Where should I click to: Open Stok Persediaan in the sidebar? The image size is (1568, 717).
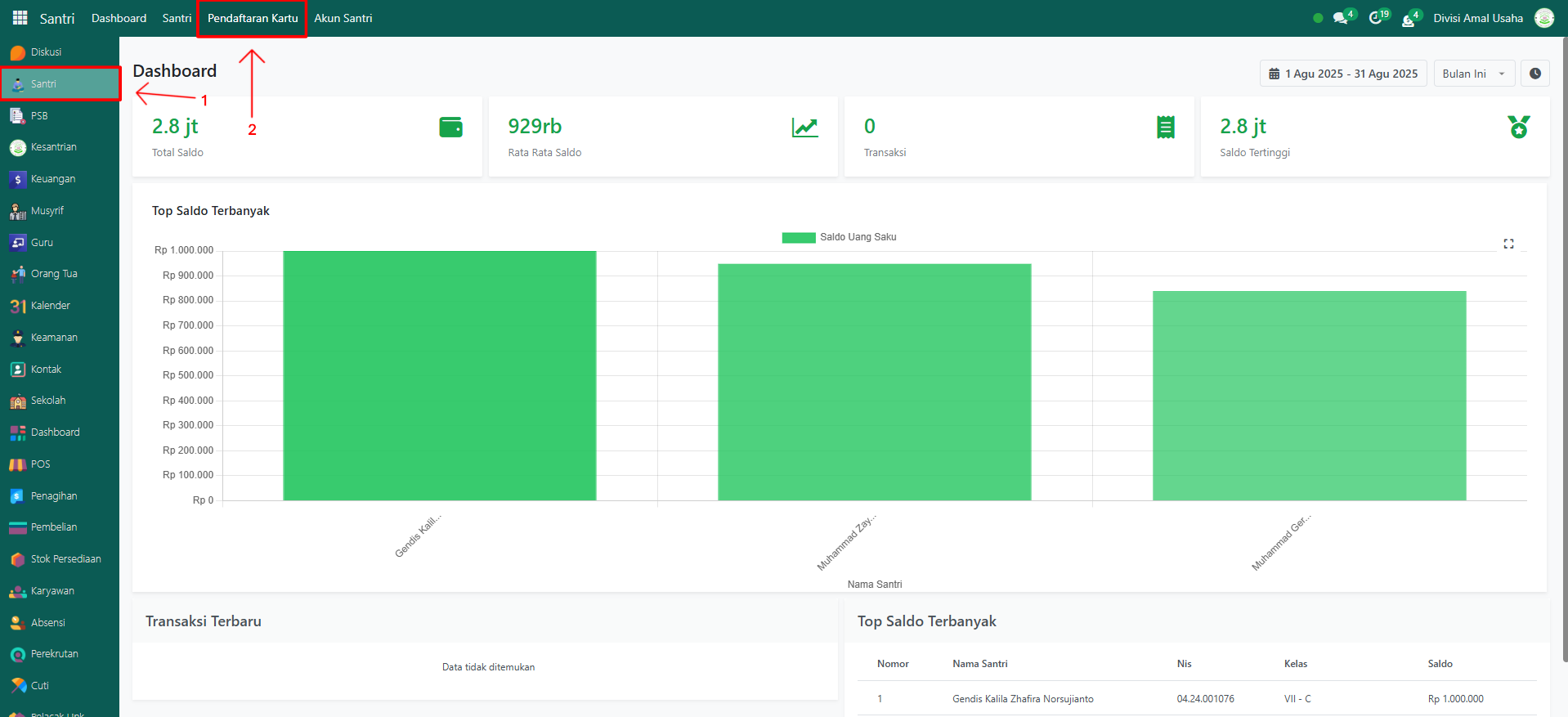[x=65, y=559]
